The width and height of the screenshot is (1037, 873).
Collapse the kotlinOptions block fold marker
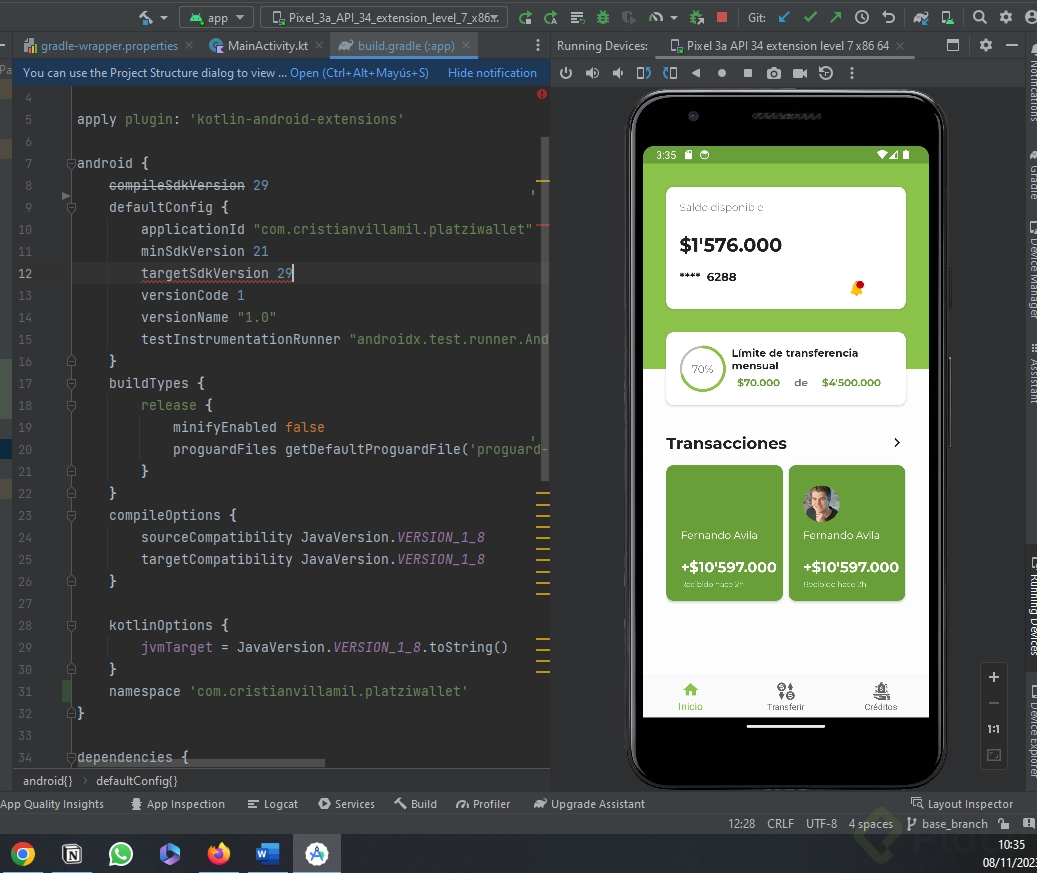pos(71,626)
